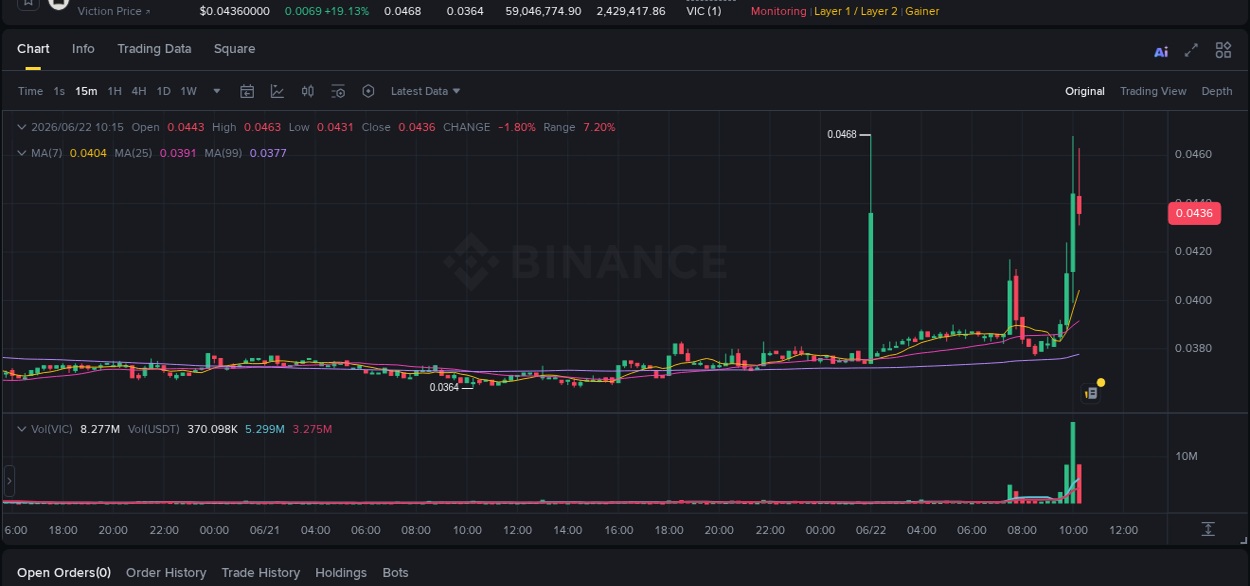Click the candlestick chart style icon
This screenshot has height=586, width=1250.
pyautogui.click(x=308, y=91)
